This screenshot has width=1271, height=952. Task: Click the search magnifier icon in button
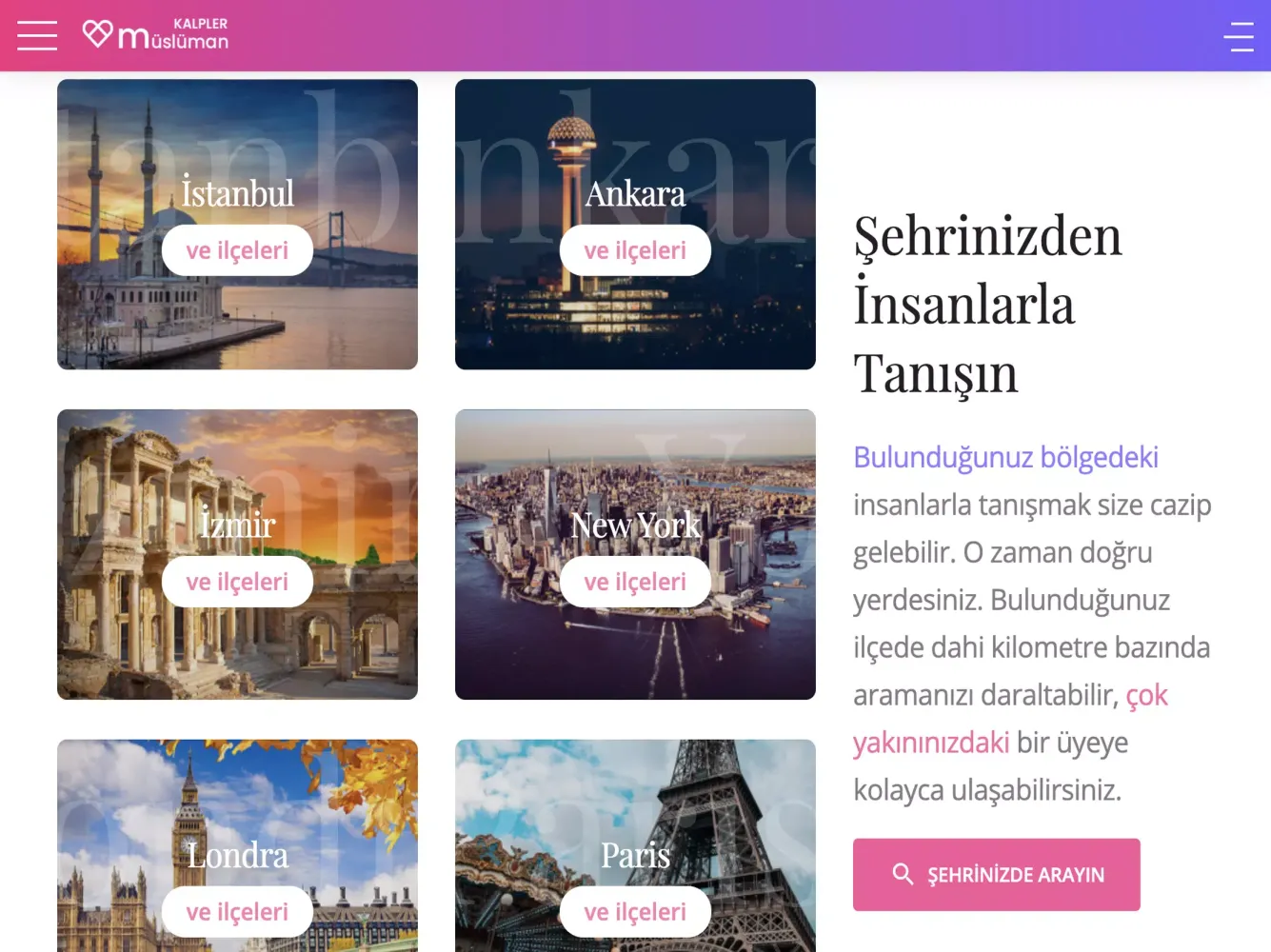click(903, 874)
